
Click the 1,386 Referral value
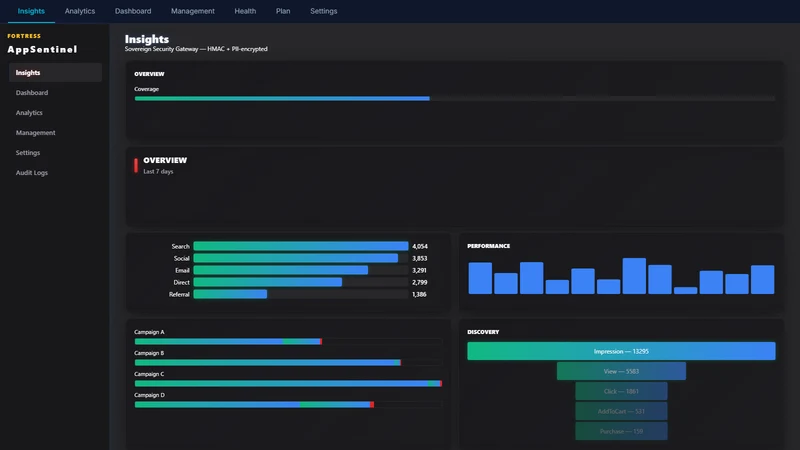pos(419,294)
